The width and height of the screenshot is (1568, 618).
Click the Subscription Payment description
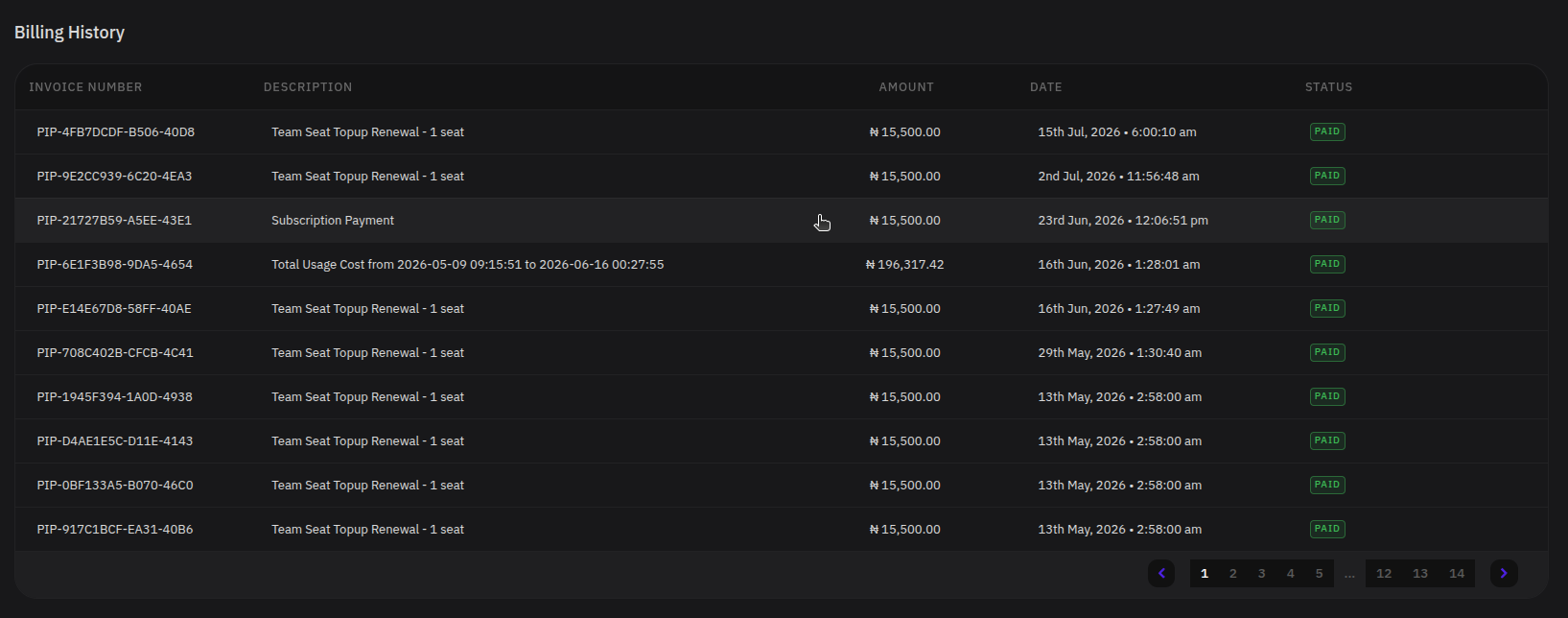point(333,221)
